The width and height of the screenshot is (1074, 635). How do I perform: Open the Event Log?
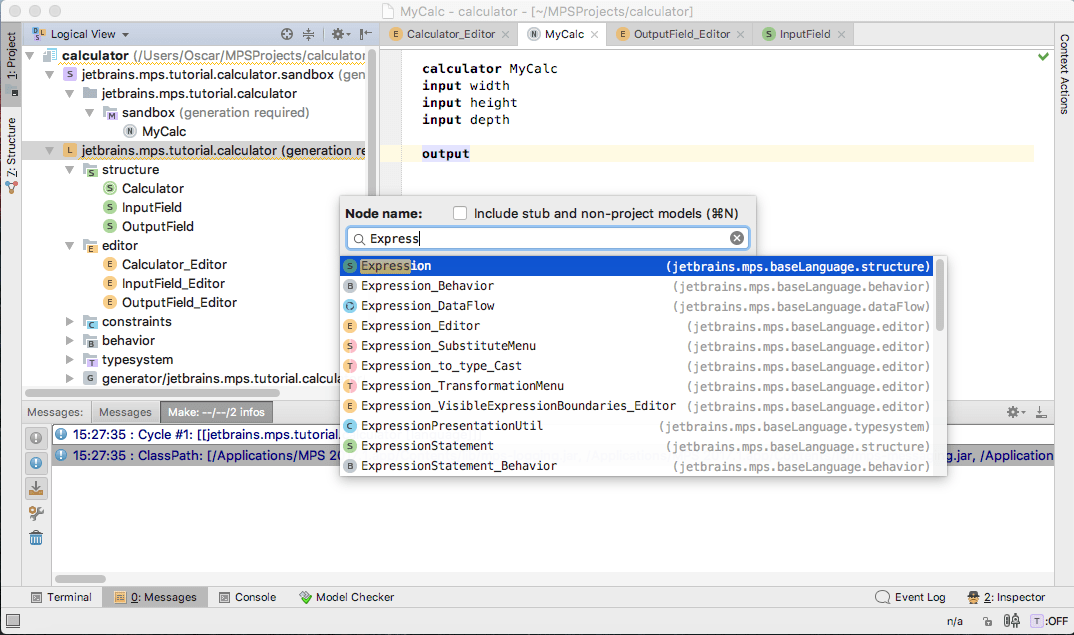pyautogui.click(x=910, y=597)
